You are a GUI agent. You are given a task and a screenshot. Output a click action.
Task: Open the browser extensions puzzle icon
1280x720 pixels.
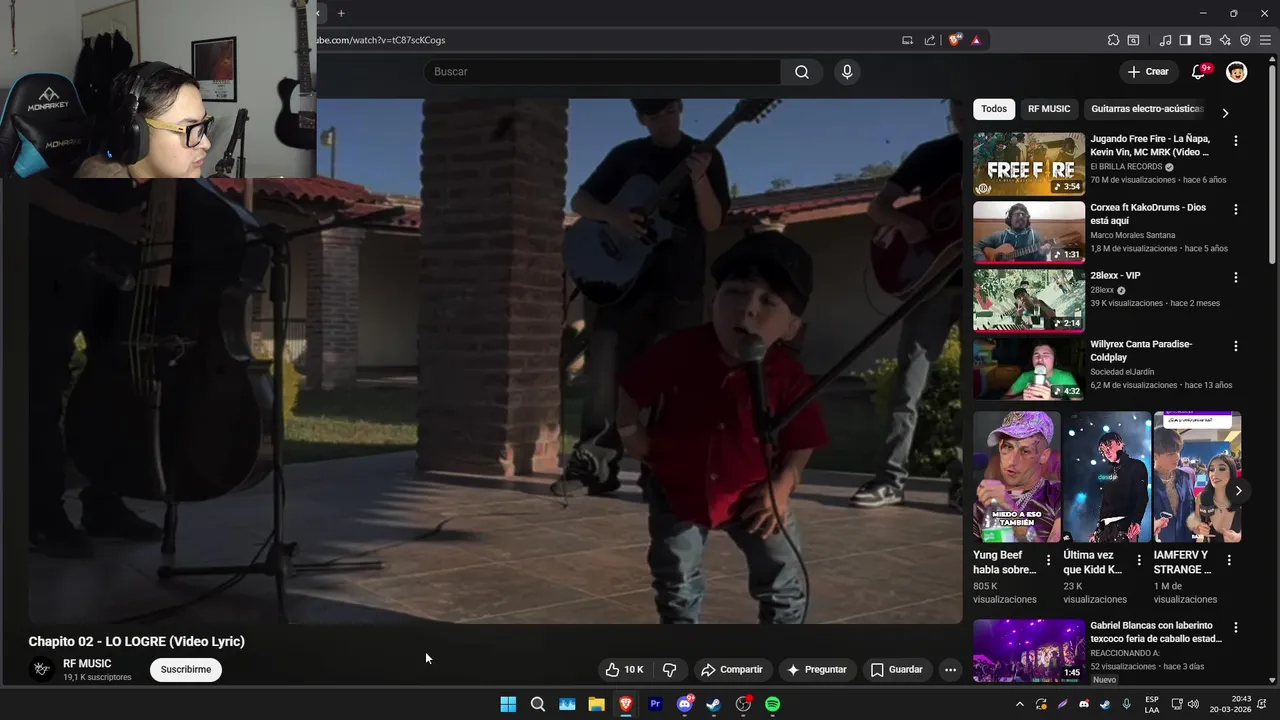coord(1113,40)
